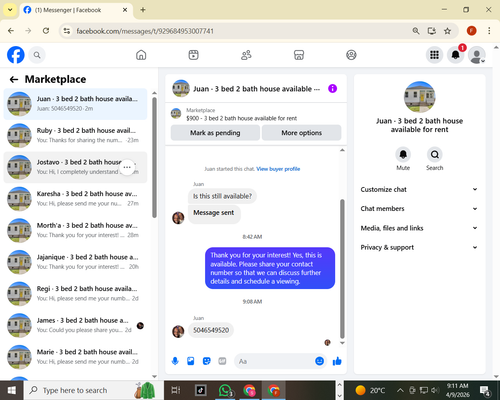The height and width of the screenshot is (400, 500).
Task: Reload the page in Chrome
Action: (x=46, y=31)
